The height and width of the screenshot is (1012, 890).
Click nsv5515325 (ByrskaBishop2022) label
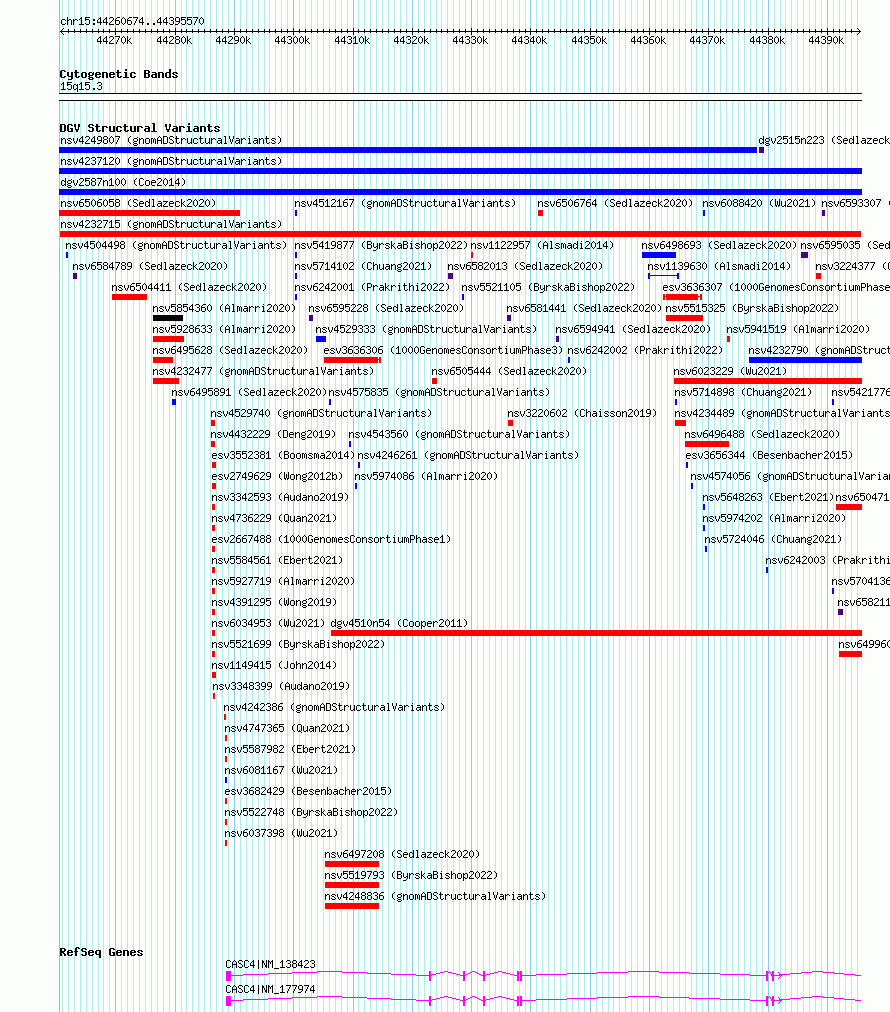(753, 309)
